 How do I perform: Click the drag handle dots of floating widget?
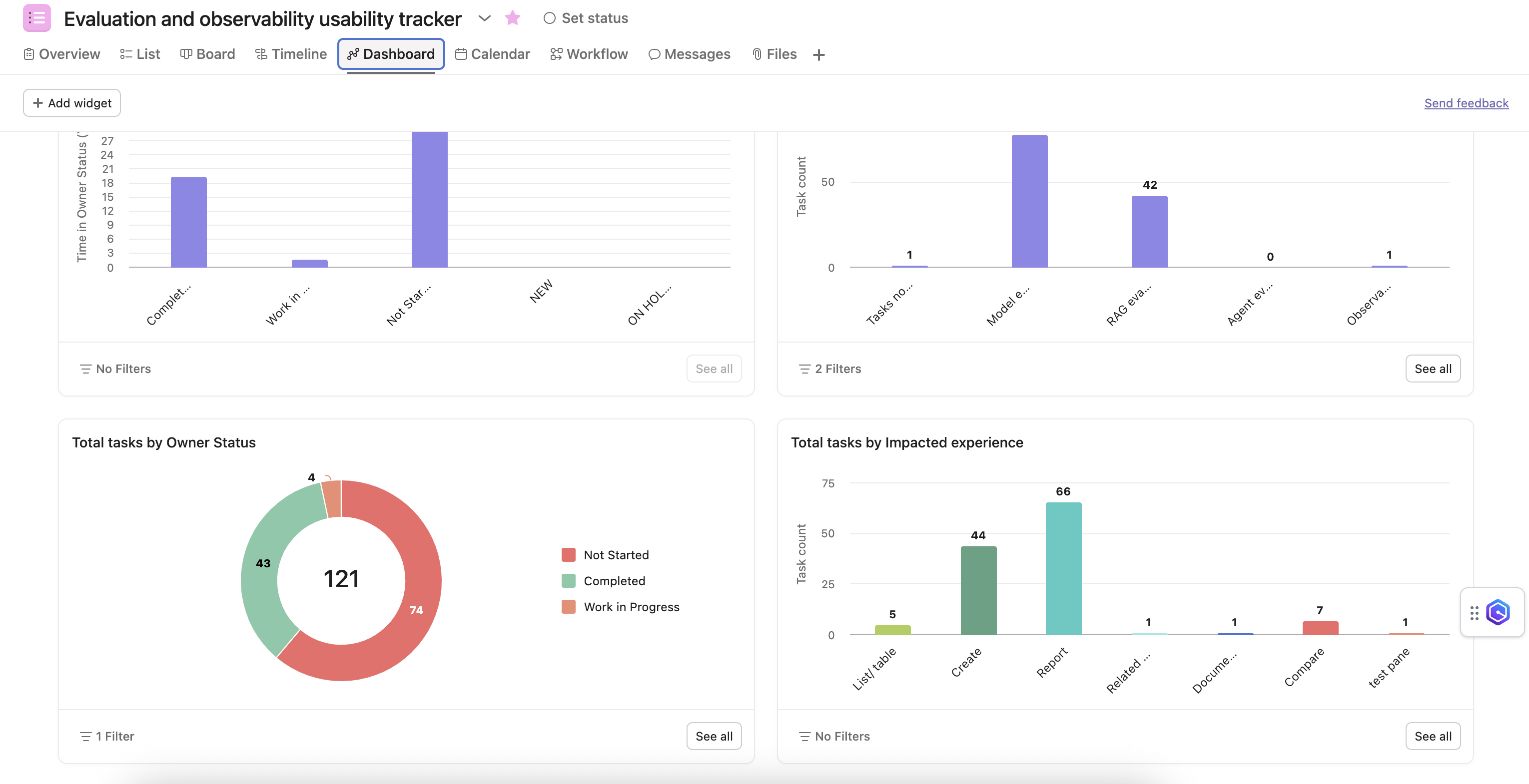click(x=1475, y=613)
